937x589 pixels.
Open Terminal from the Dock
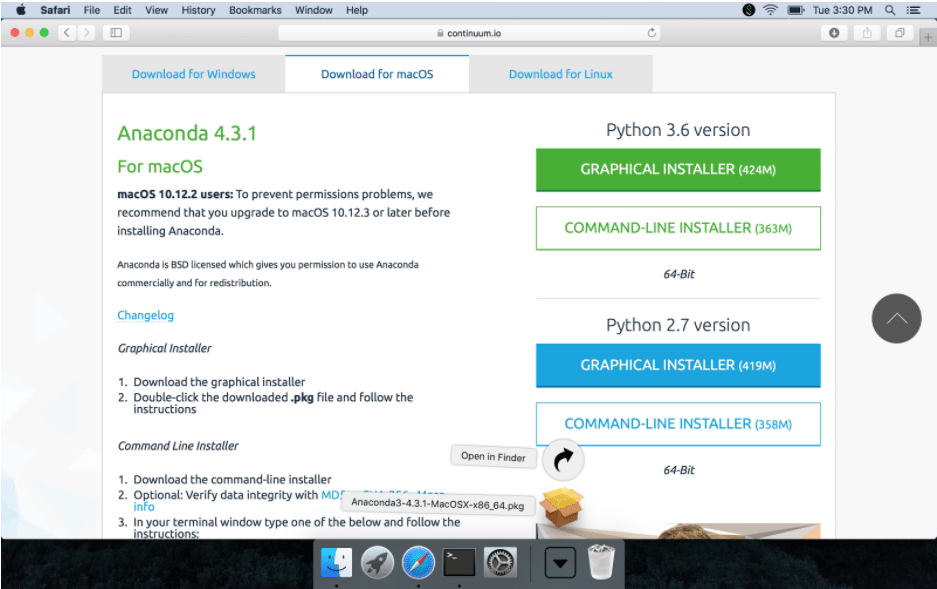pos(459,562)
